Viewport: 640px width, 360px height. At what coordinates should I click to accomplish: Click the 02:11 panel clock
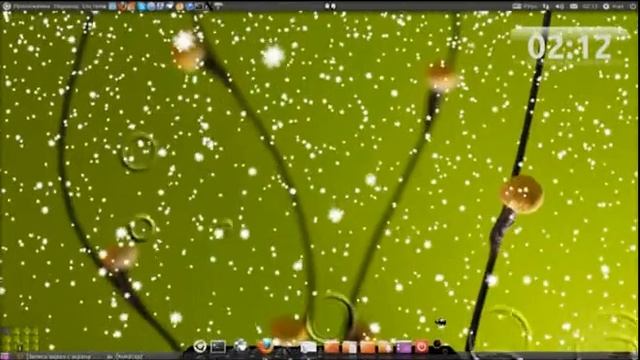(x=590, y=6)
